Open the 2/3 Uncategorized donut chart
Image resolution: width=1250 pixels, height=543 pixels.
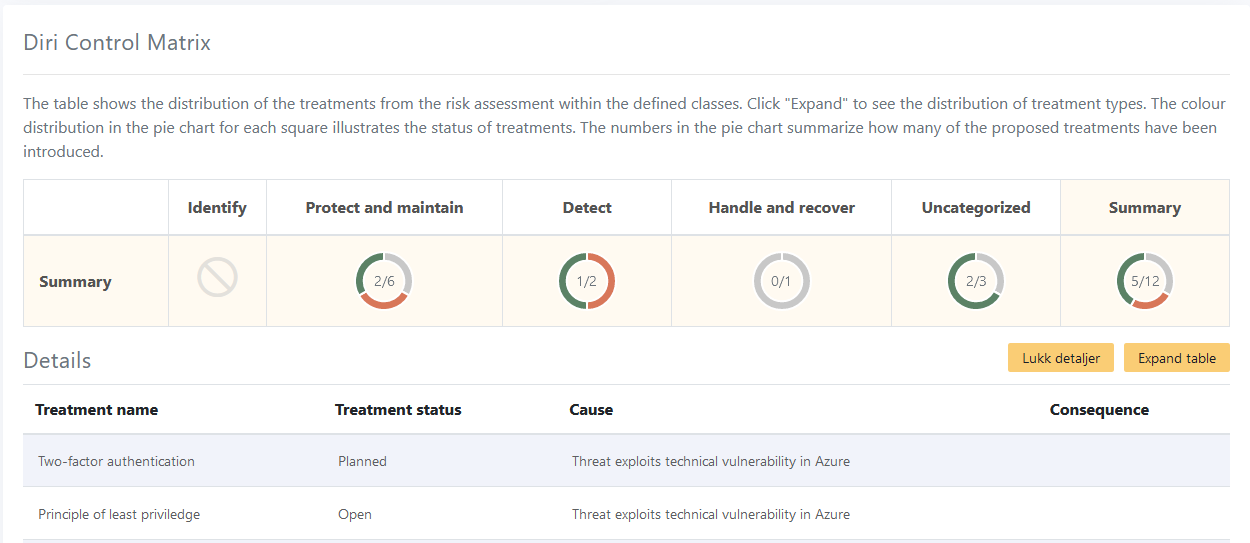point(976,281)
